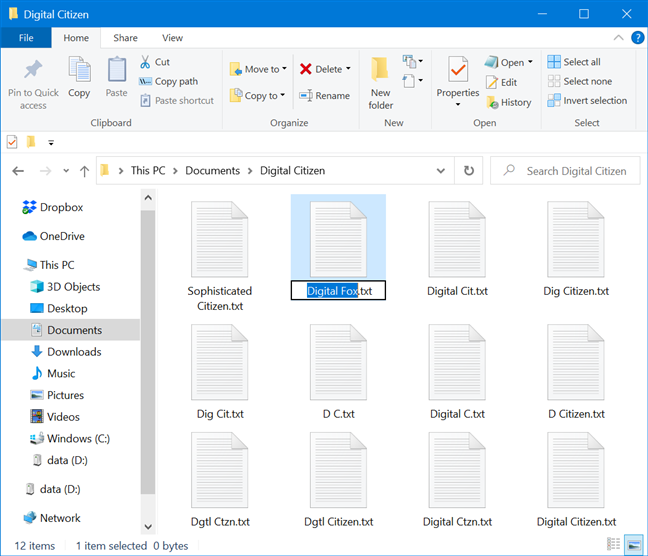This screenshot has width=648, height=556.
Task: Open the Copy to dropdown menu
Action: (x=284, y=96)
